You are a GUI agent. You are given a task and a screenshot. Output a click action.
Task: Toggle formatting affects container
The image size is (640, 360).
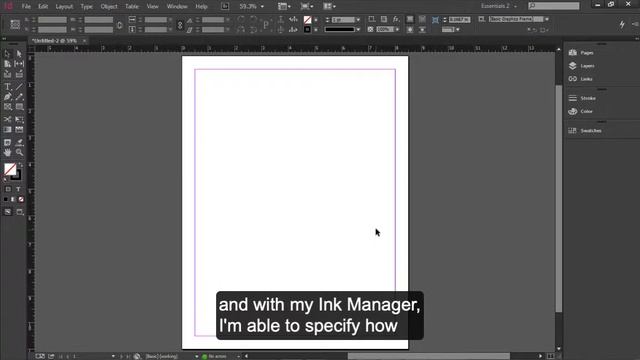(8, 189)
